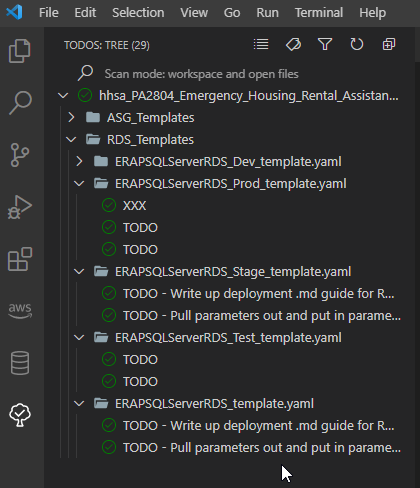420x488 pixels.
Task: Click the ERAPSQLServerRDS_Prod_template.yaml file name
Action: coord(231,184)
